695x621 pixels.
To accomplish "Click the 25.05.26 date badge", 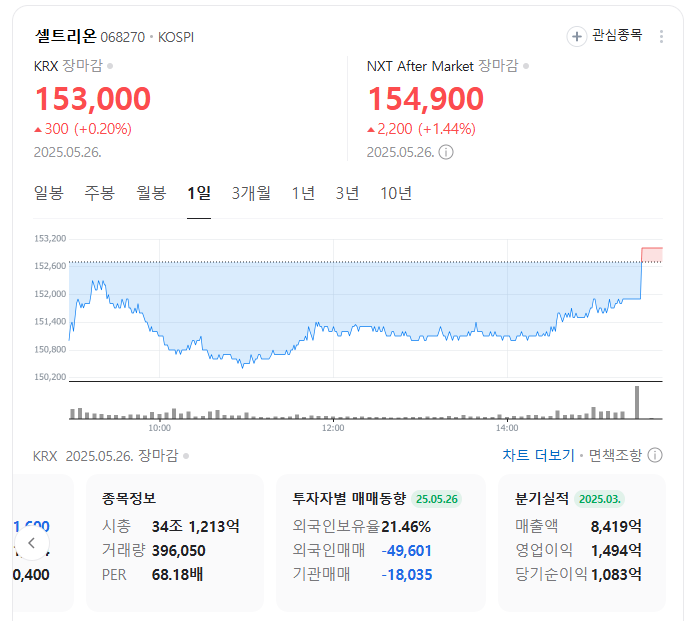I will click(437, 499).
